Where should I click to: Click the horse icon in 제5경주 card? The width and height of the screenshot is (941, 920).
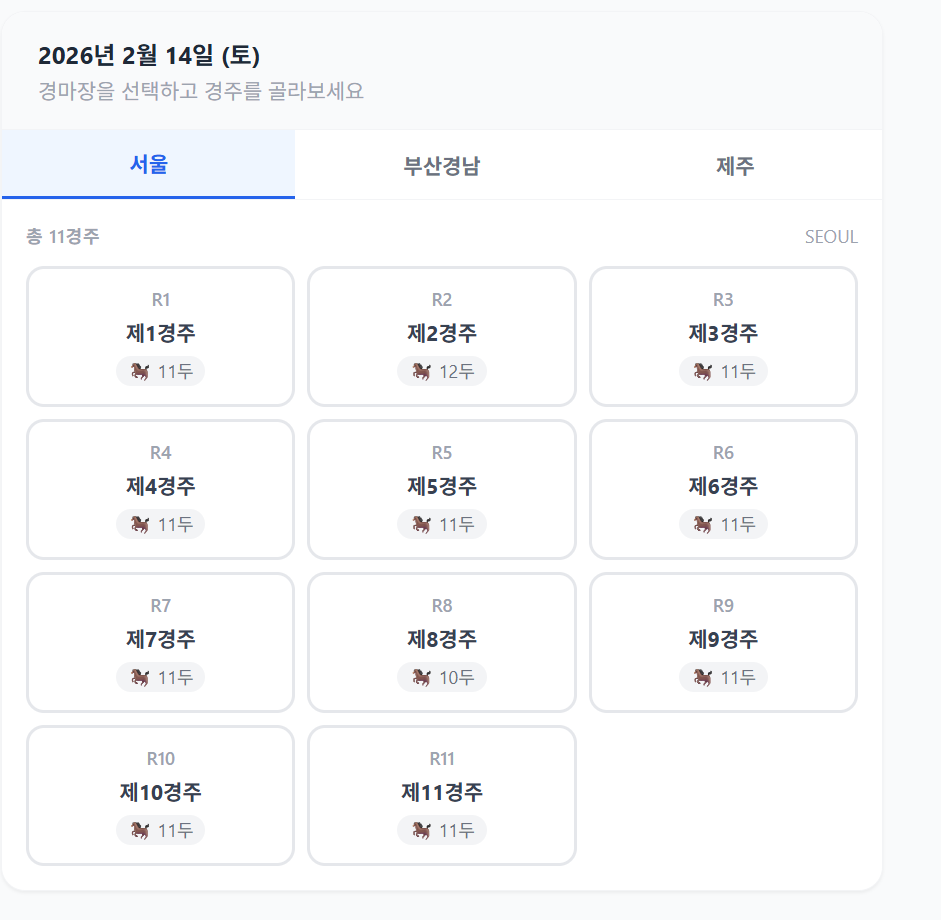[421, 525]
